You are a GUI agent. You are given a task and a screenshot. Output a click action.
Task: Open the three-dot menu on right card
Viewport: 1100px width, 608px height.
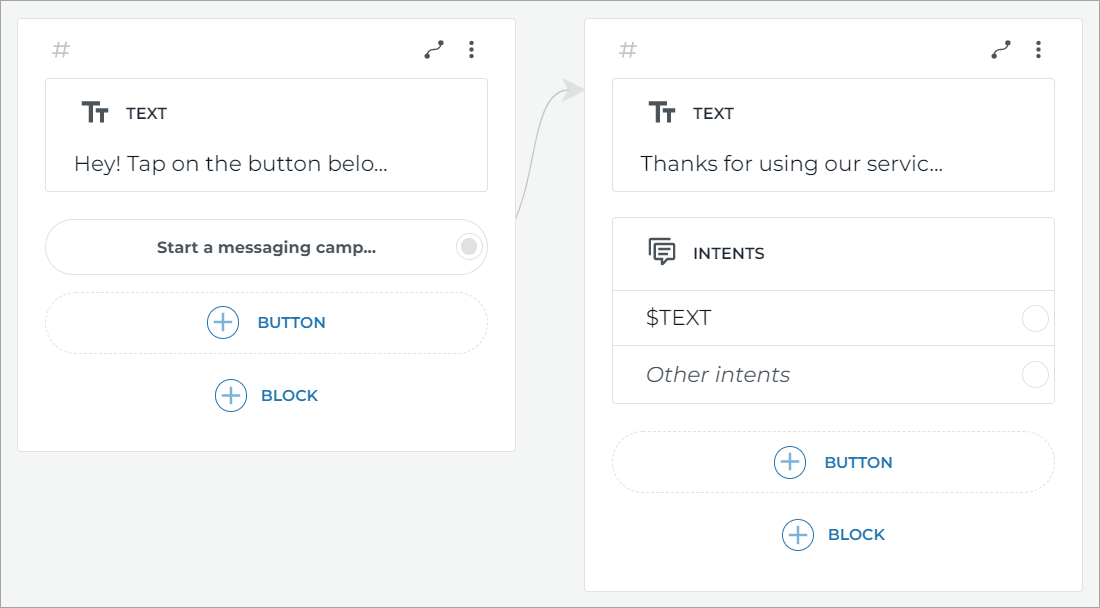(x=1039, y=50)
